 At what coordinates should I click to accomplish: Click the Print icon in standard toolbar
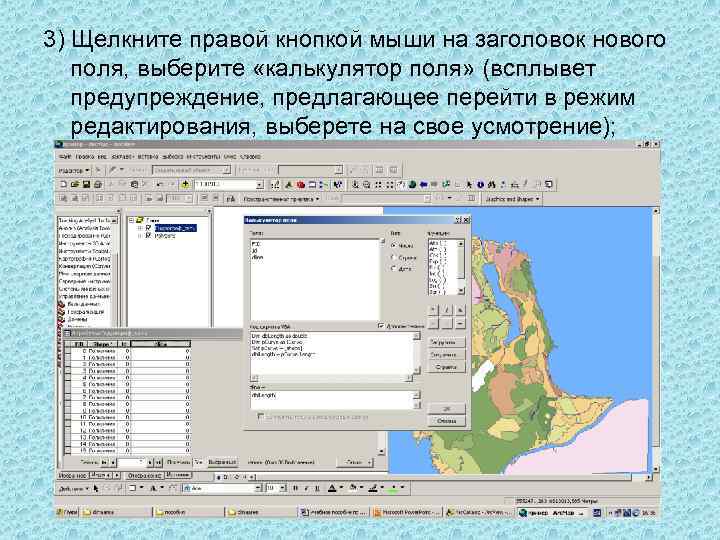pyautogui.click(x=97, y=185)
